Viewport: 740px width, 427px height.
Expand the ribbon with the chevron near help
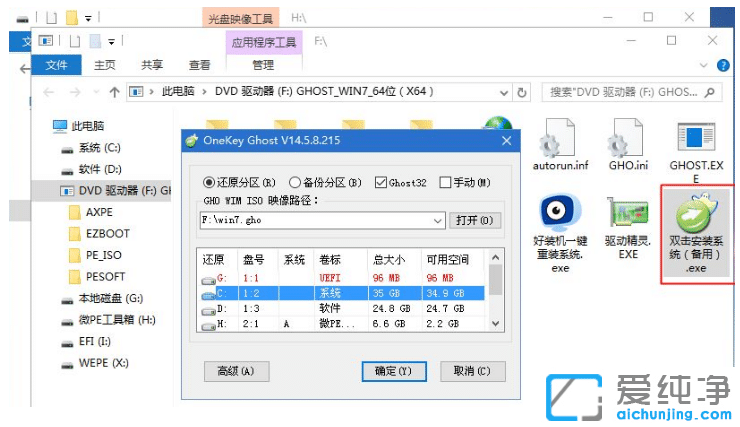(x=703, y=65)
